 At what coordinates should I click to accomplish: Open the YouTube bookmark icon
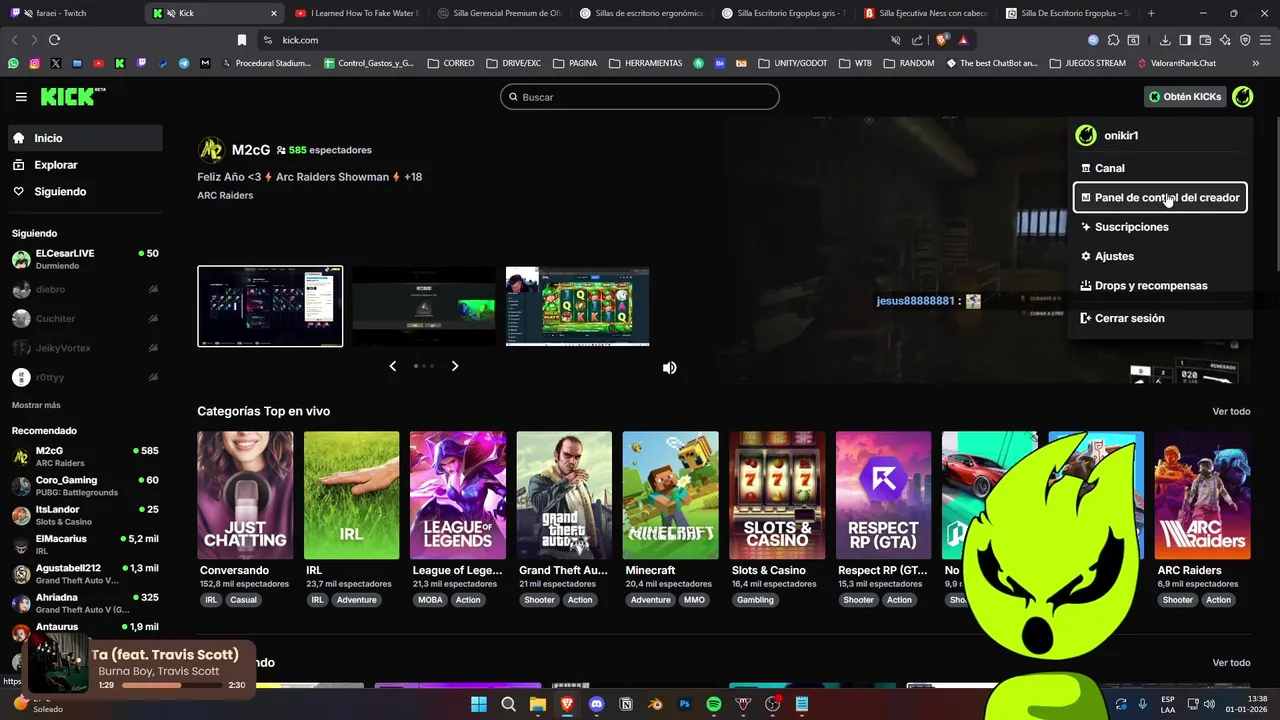[98, 63]
